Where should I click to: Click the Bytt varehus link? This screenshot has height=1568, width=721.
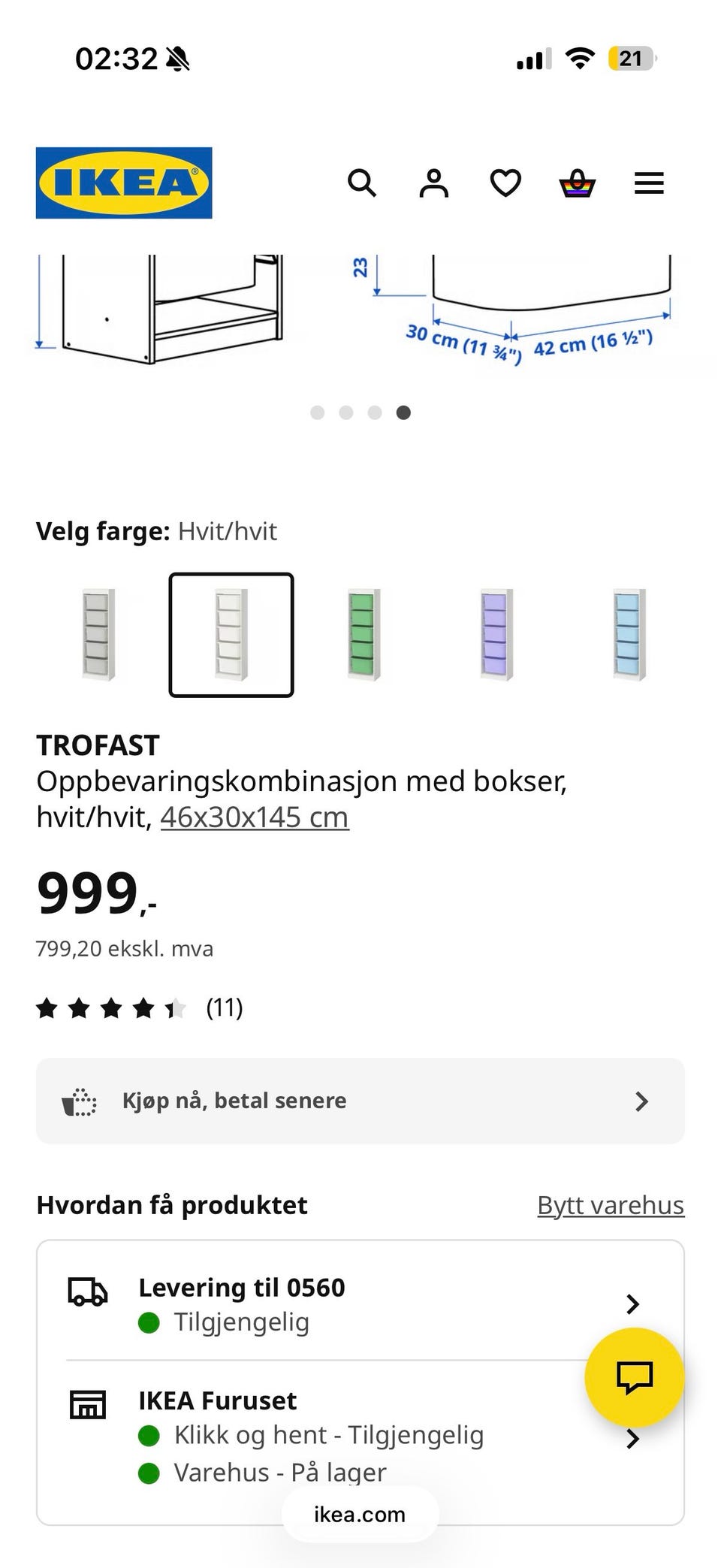pos(611,1205)
